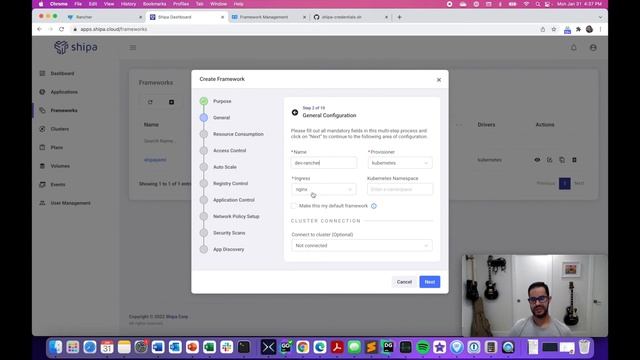Open Slack from the Dock
Viewport: 640px width, 360px height.
pyautogui.click(x=227, y=347)
